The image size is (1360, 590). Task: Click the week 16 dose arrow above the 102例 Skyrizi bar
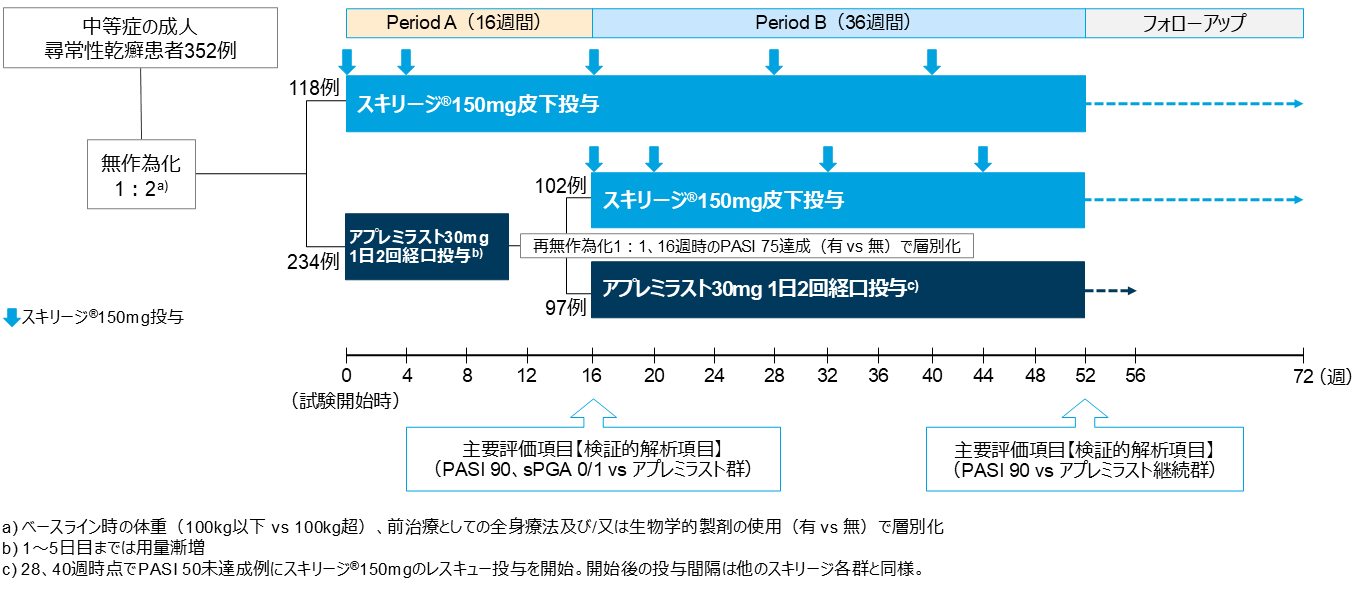click(593, 158)
